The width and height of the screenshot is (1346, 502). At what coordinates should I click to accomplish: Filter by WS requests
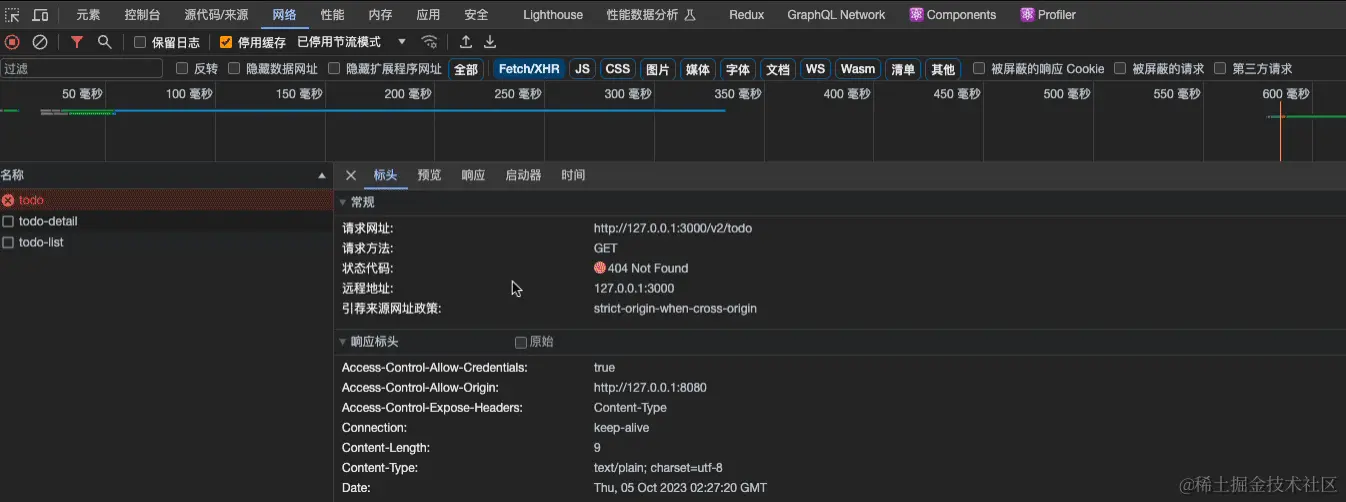tap(816, 69)
